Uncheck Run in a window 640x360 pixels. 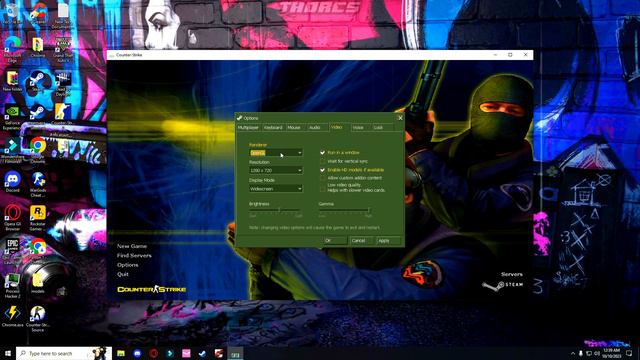[x=322, y=153]
